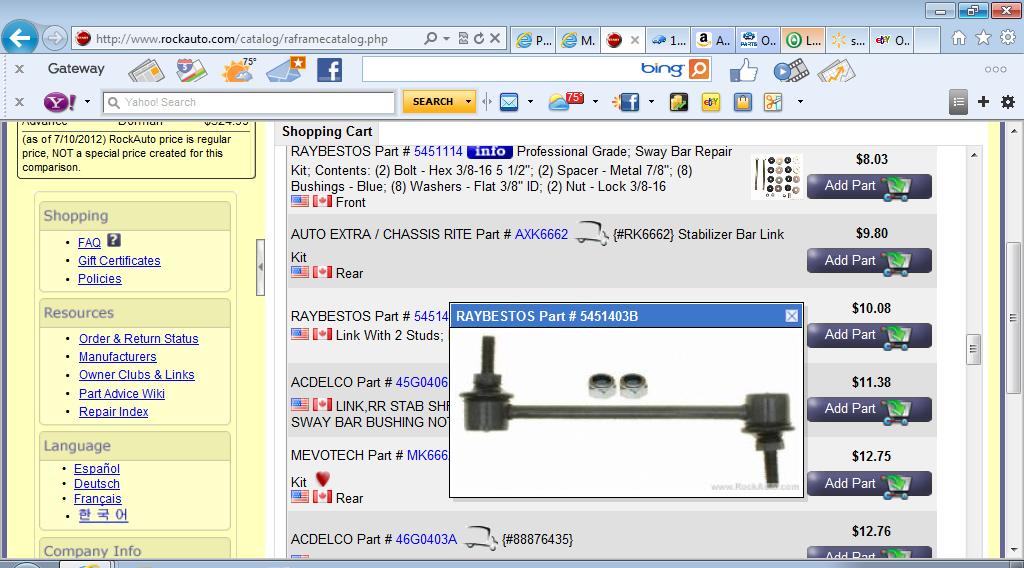Open the Part Advice Wiki link
Image resolution: width=1024 pixels, height=568 pixels.
click(x=121, y=394)
